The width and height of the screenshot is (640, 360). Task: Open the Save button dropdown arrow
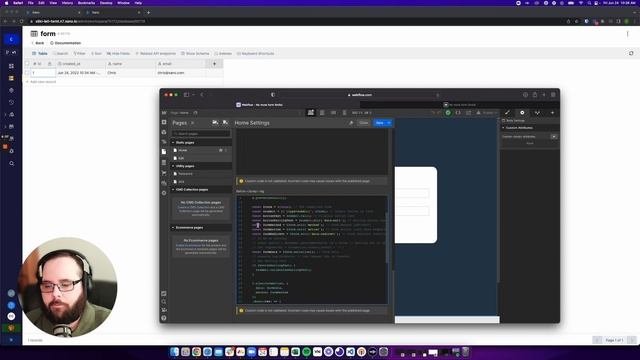coord(389,123)
